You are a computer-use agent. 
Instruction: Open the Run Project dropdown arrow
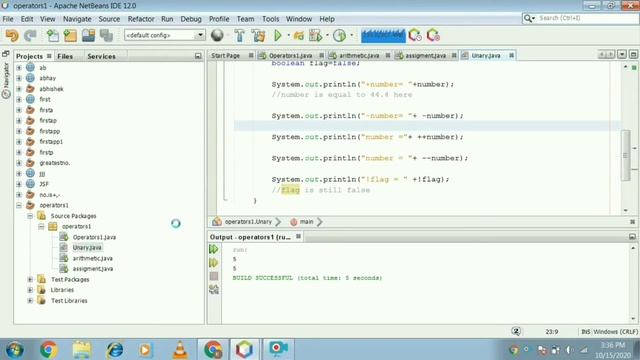[x=288, y=36]
